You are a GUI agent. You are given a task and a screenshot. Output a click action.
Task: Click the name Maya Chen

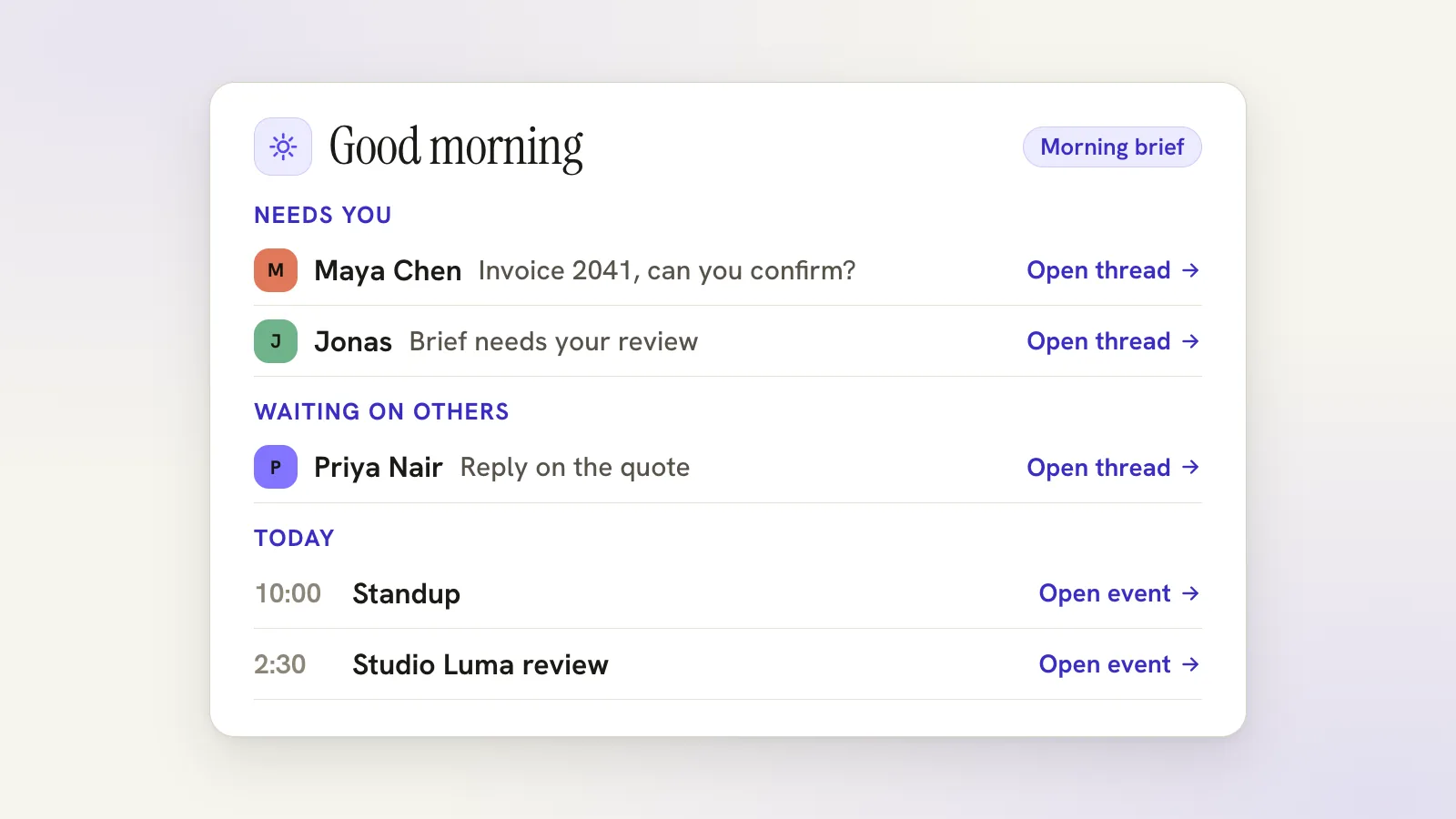(x=388, y=271)
